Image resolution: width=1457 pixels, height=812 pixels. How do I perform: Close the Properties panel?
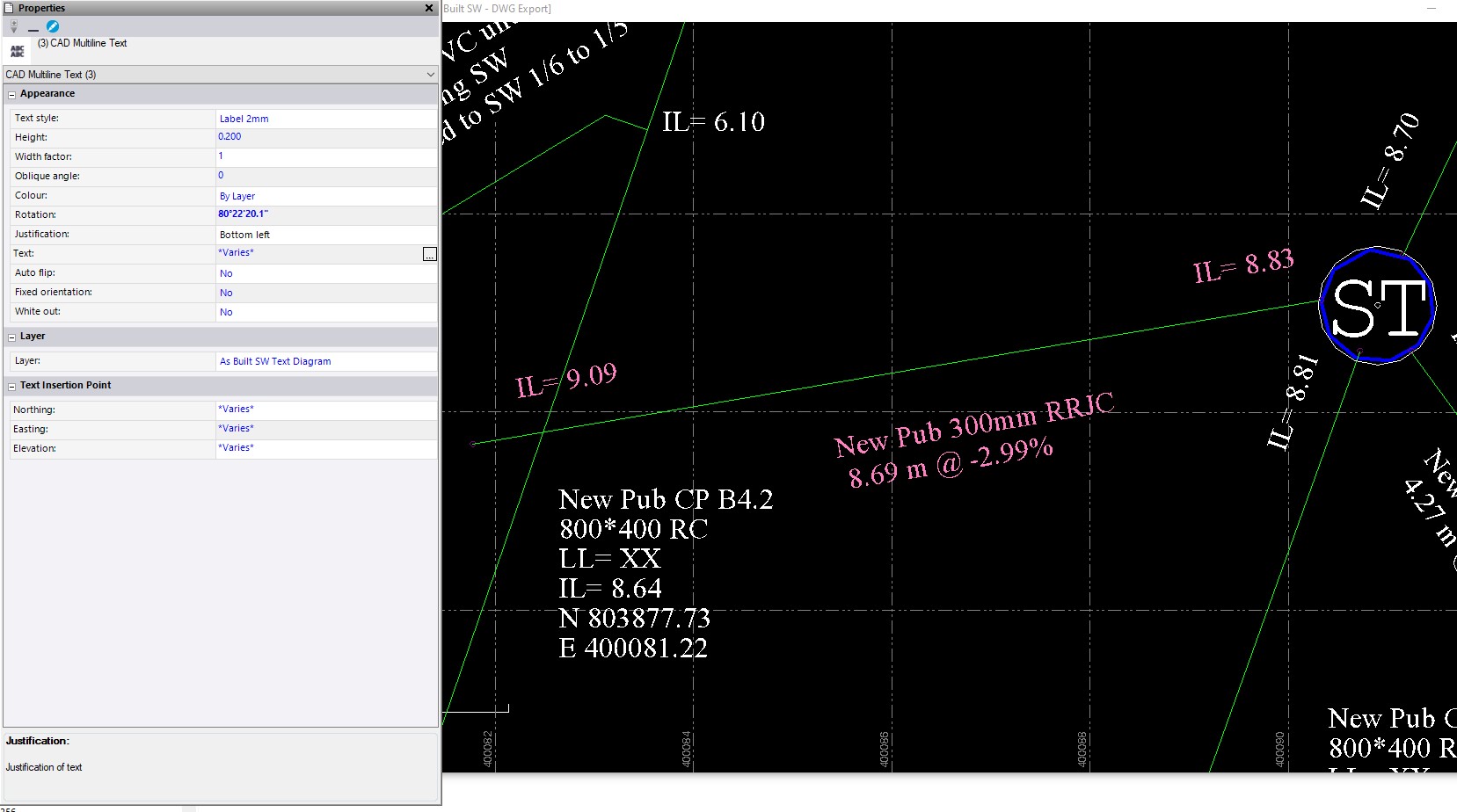[429, 8]
